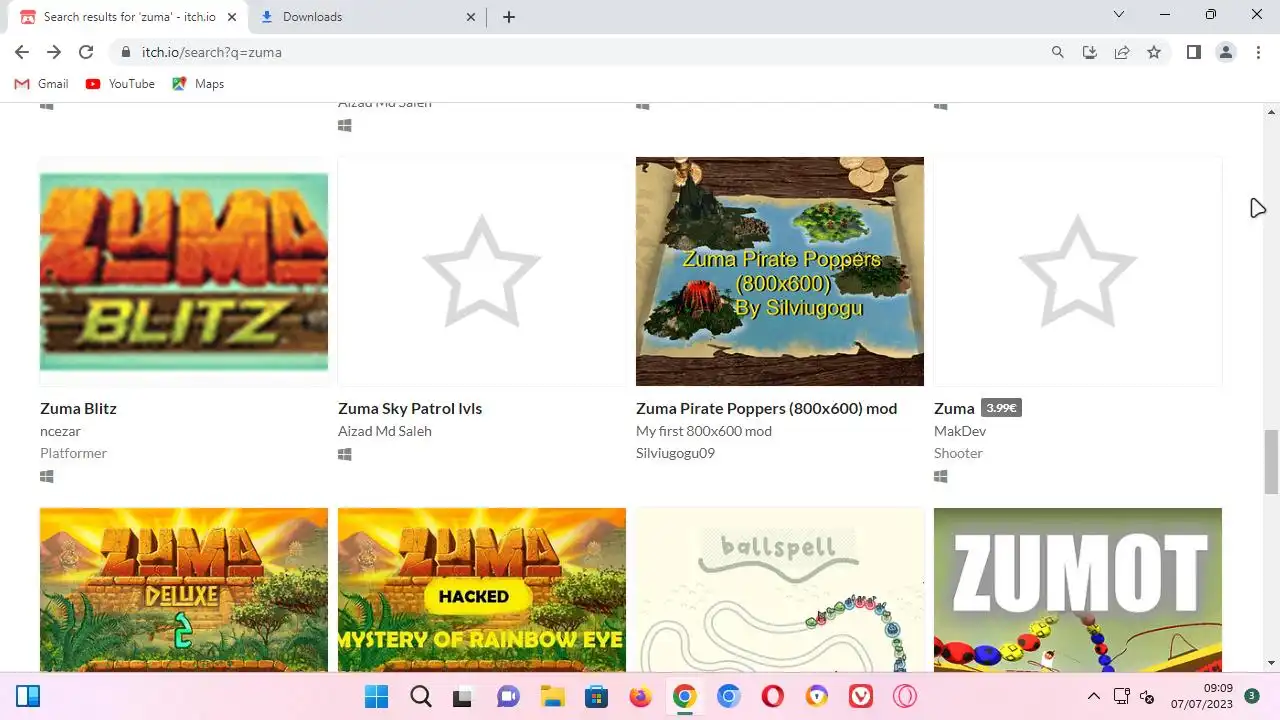Open the Maps bookmark

pos(198,84)
